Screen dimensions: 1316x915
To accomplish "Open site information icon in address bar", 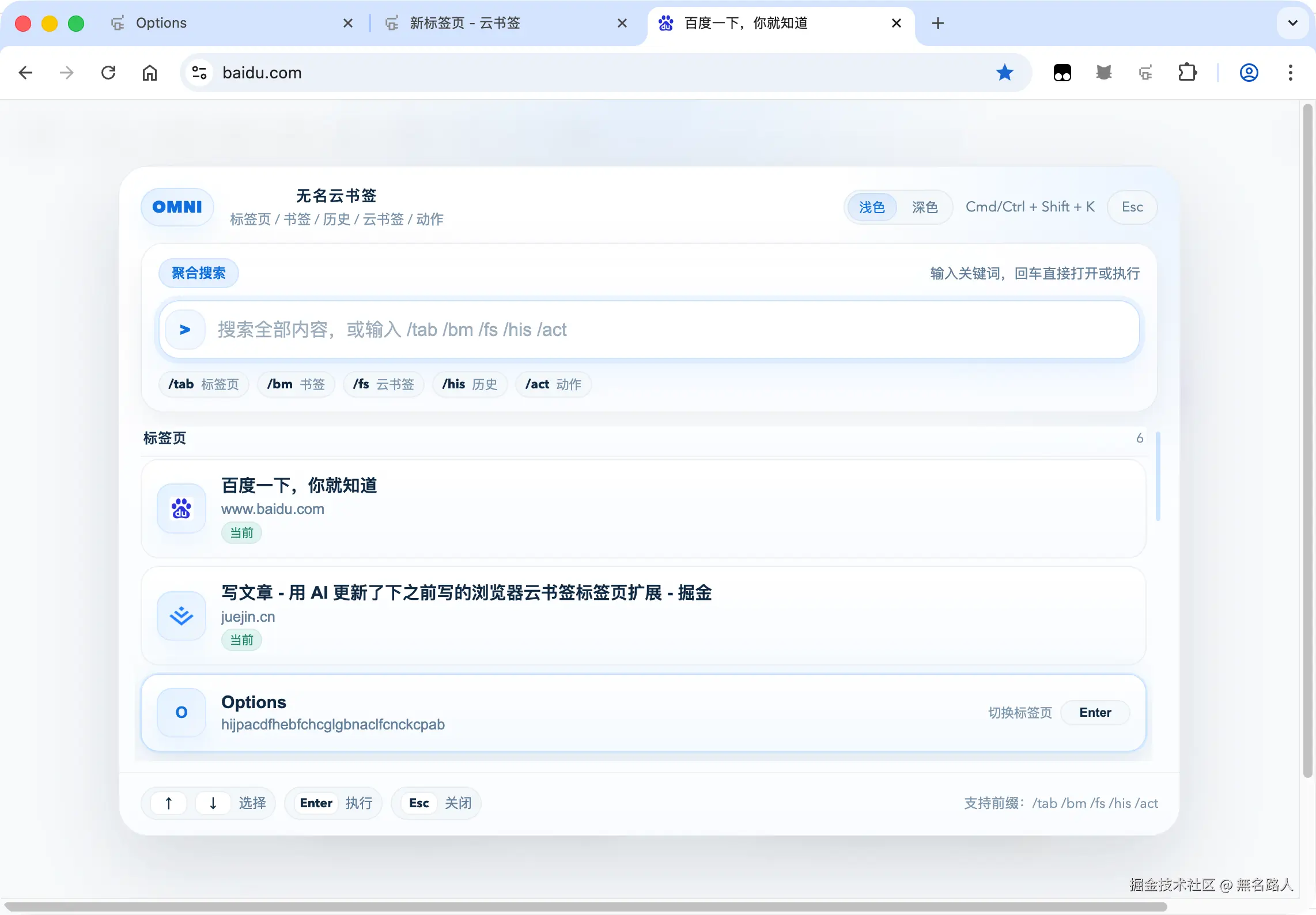I will click(x=199, y=73).
